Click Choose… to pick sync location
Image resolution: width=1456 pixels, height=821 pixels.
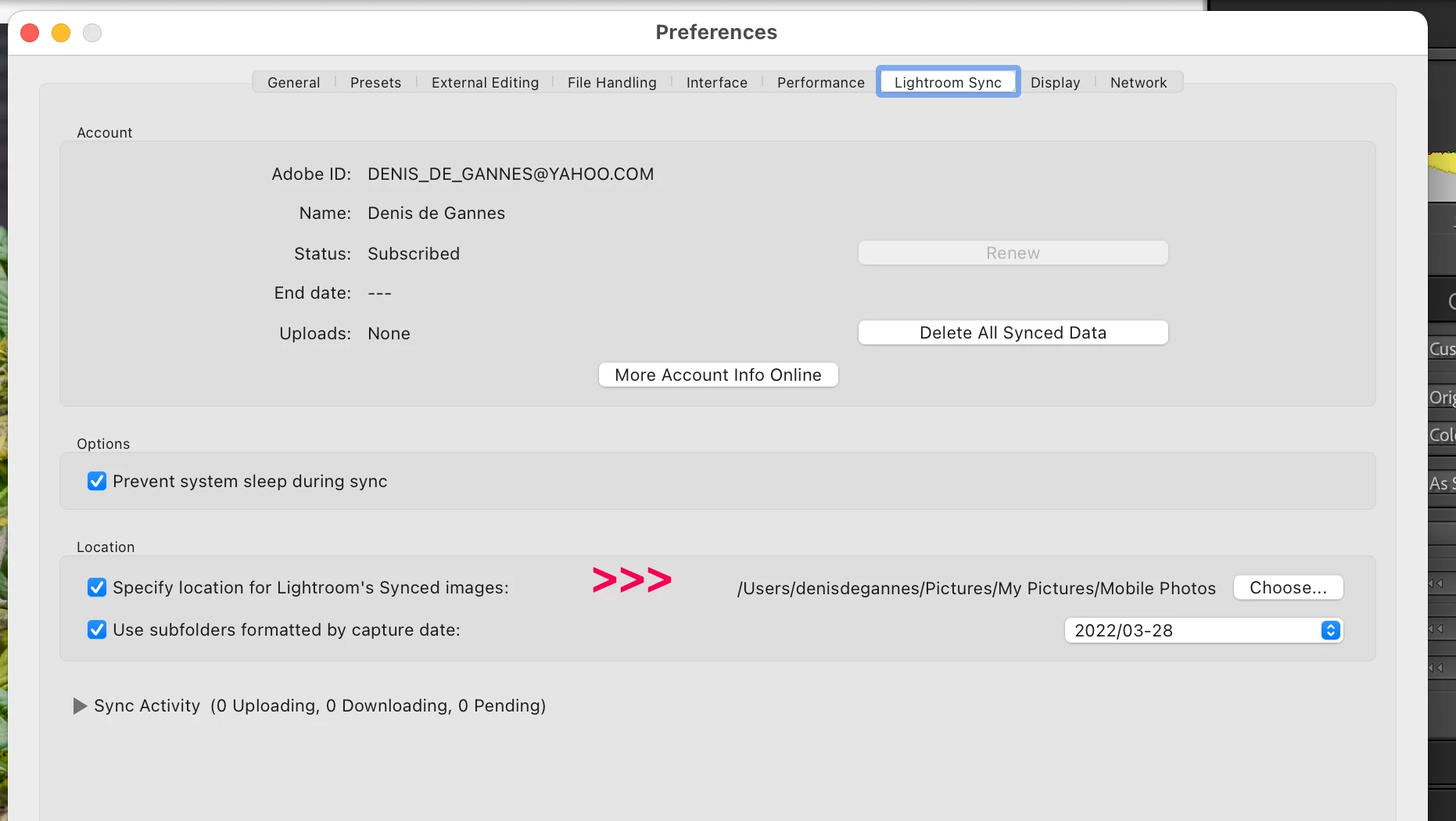[x=1288, y=587]
